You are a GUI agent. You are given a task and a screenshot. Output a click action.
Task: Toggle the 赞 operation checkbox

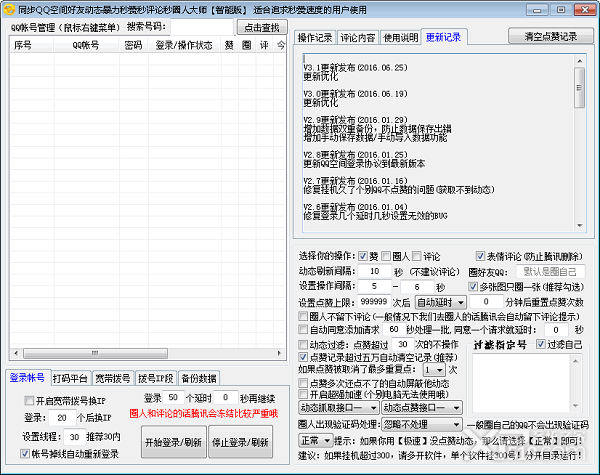pyautogui.click(x=363, y=256)
